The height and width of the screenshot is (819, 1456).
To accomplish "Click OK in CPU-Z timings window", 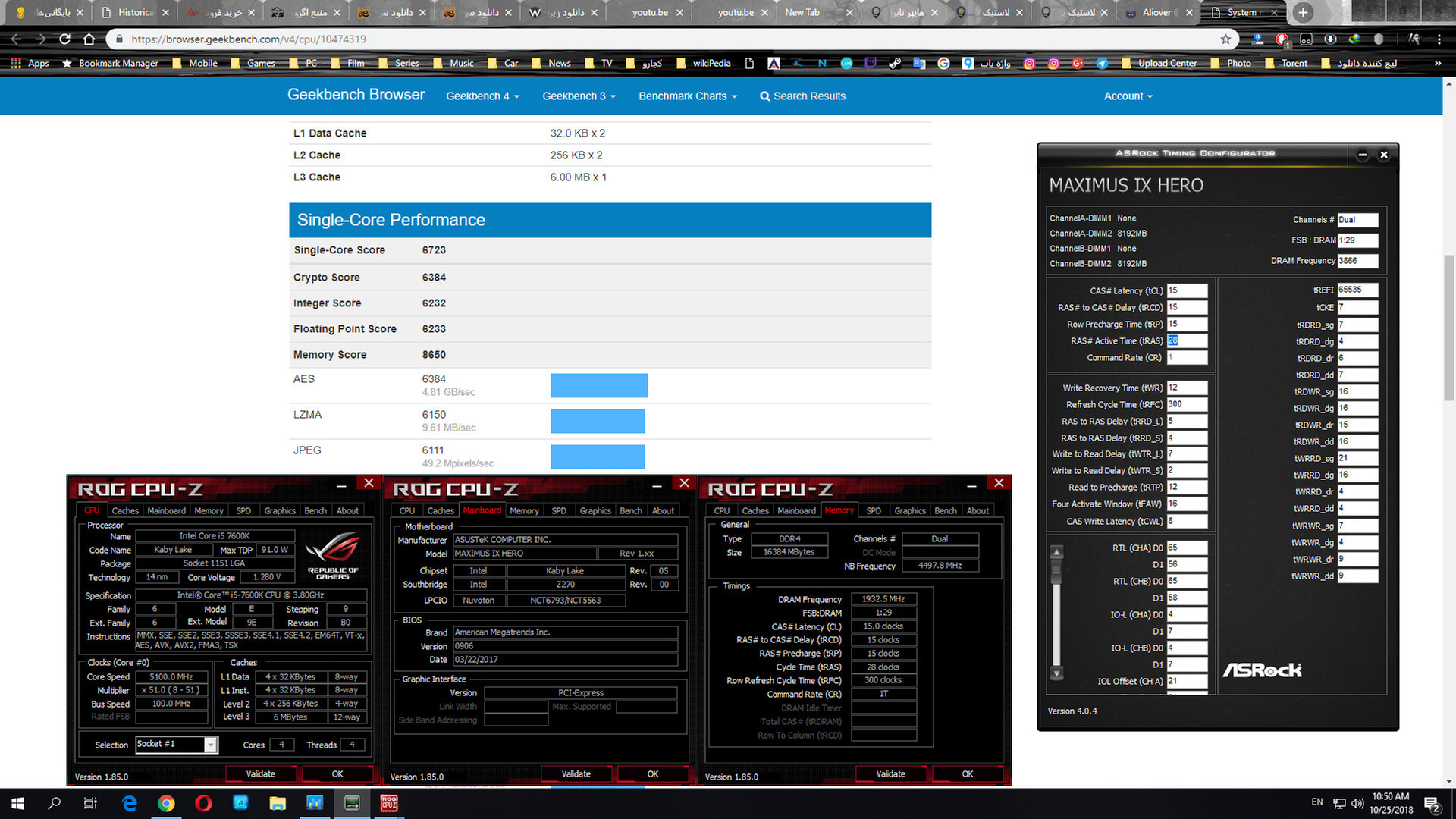I will [x=968, y=774].
